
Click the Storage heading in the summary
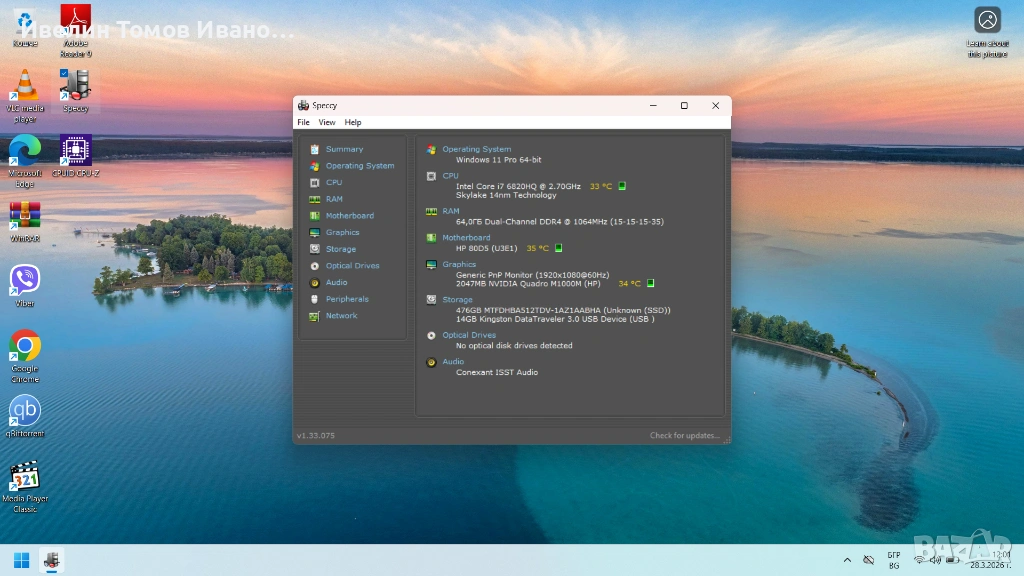click(x=457, y=299)
